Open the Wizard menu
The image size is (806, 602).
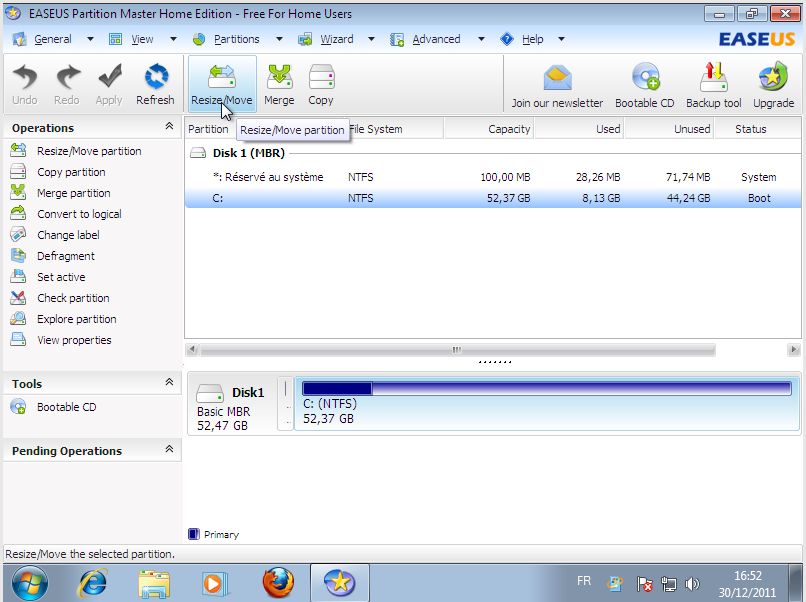[x=337, y=39]
